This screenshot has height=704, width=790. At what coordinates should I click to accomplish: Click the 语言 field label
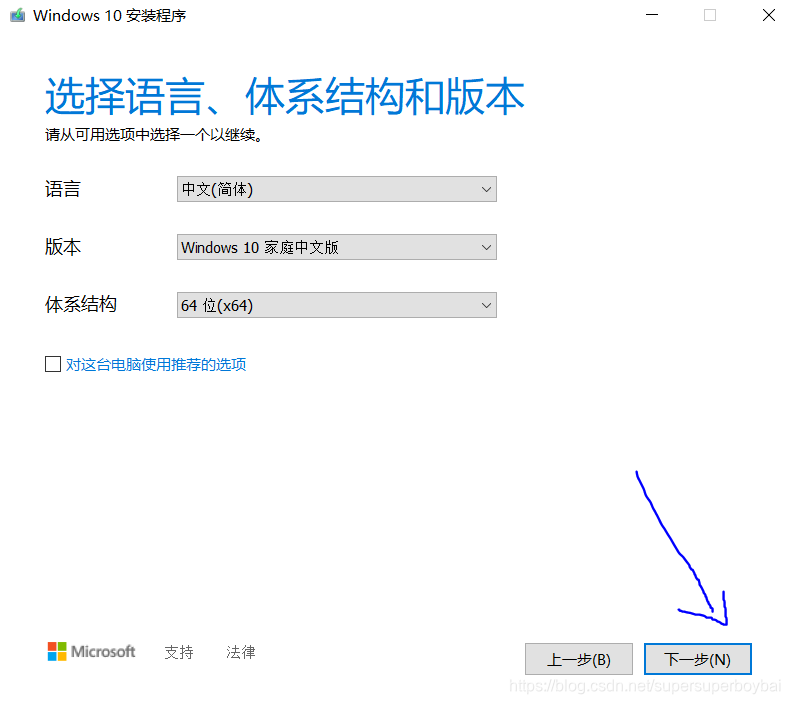[x=63, y=189]
